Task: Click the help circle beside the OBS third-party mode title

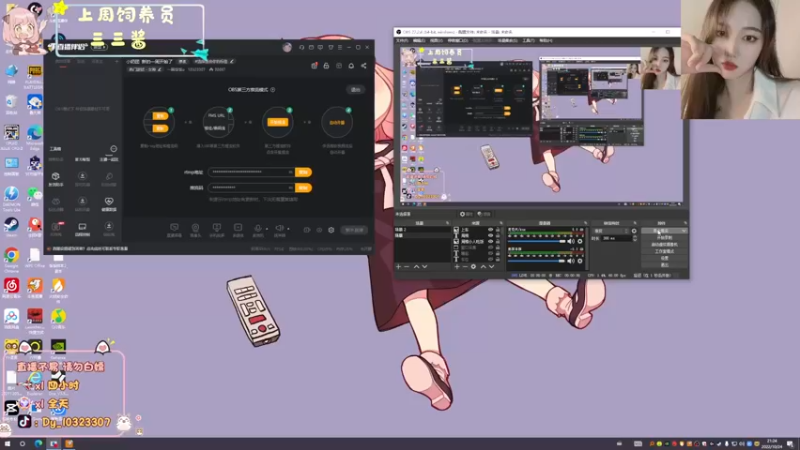Action: click(273, 90)
